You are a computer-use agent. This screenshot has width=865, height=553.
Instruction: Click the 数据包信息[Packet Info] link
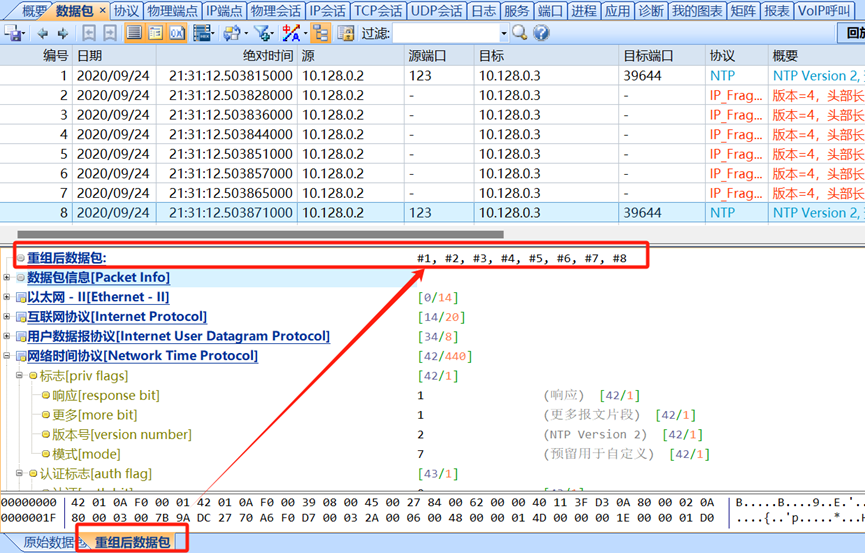[x=98, y=278]
